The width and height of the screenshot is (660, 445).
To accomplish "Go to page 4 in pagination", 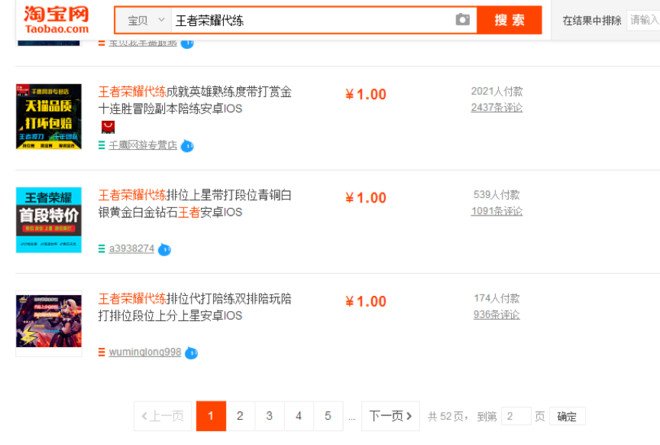I will tap(298, 416).
